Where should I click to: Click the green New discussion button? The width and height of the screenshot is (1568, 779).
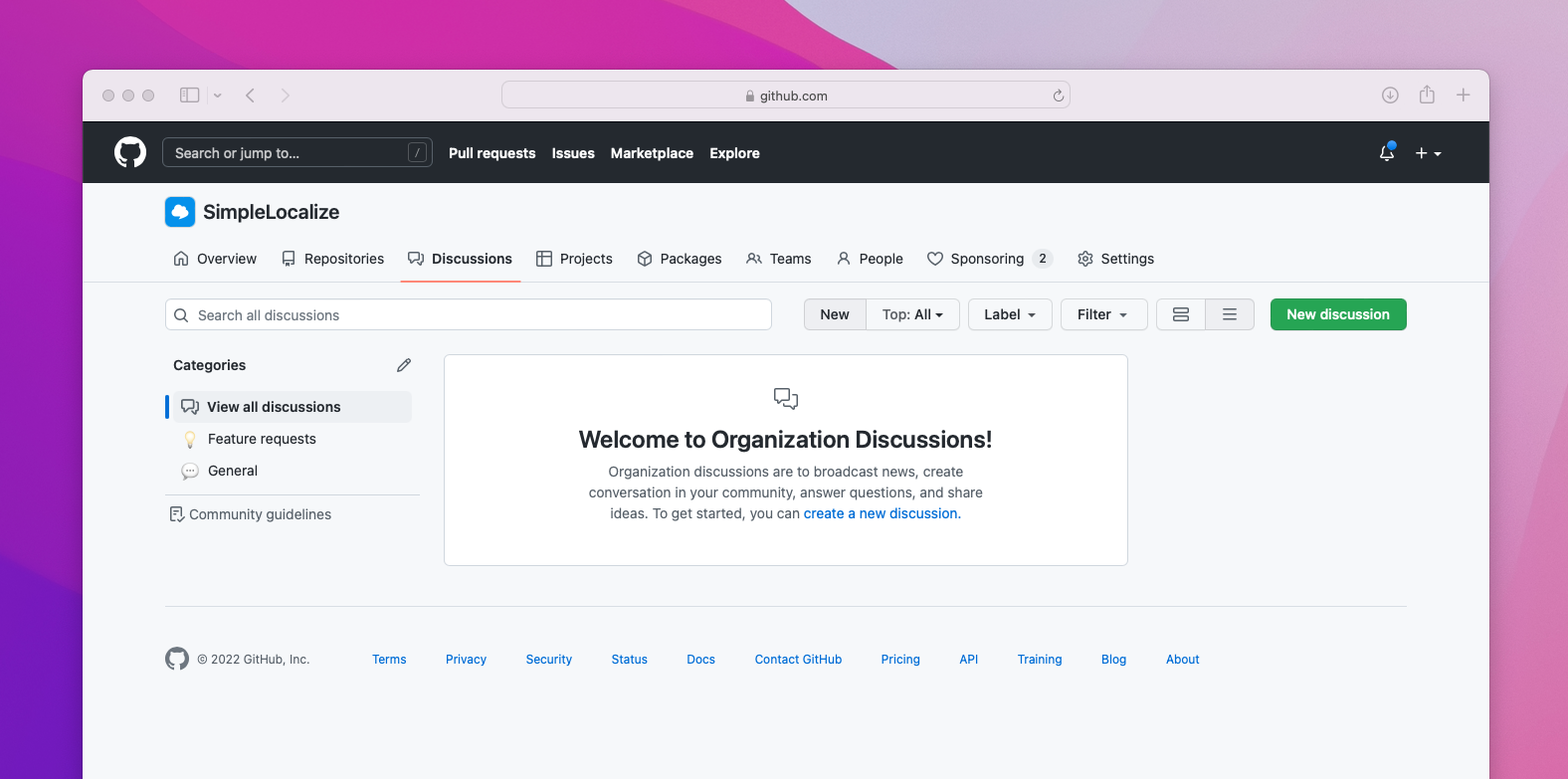click(1338, 314)
